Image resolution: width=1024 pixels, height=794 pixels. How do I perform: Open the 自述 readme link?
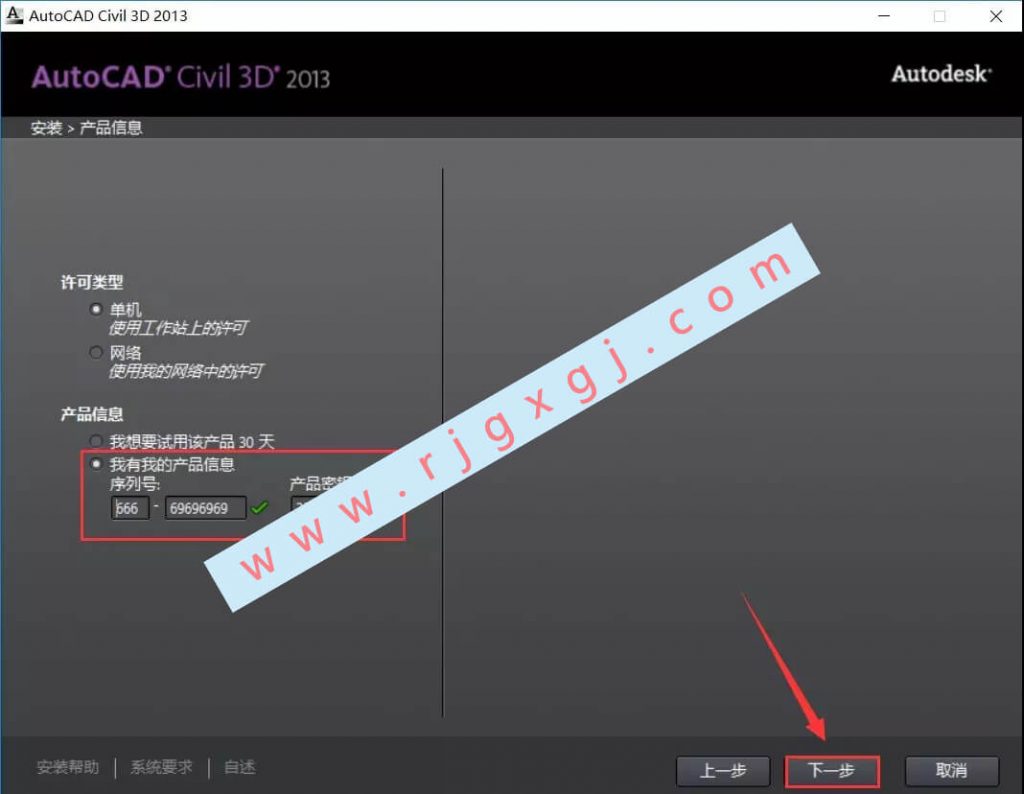pyautogui.click(x=240, y=767)
